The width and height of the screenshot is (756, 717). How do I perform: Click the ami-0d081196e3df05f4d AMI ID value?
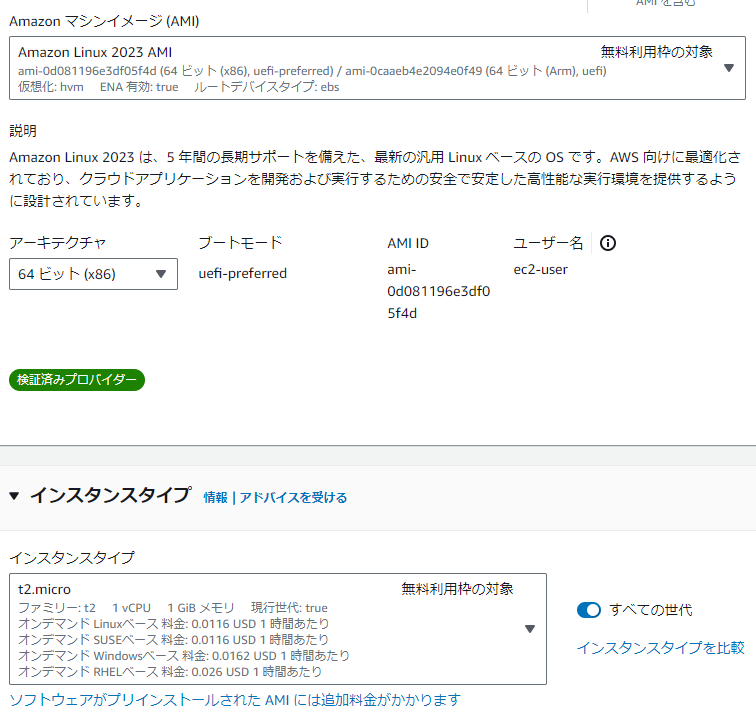pos(438,291)
